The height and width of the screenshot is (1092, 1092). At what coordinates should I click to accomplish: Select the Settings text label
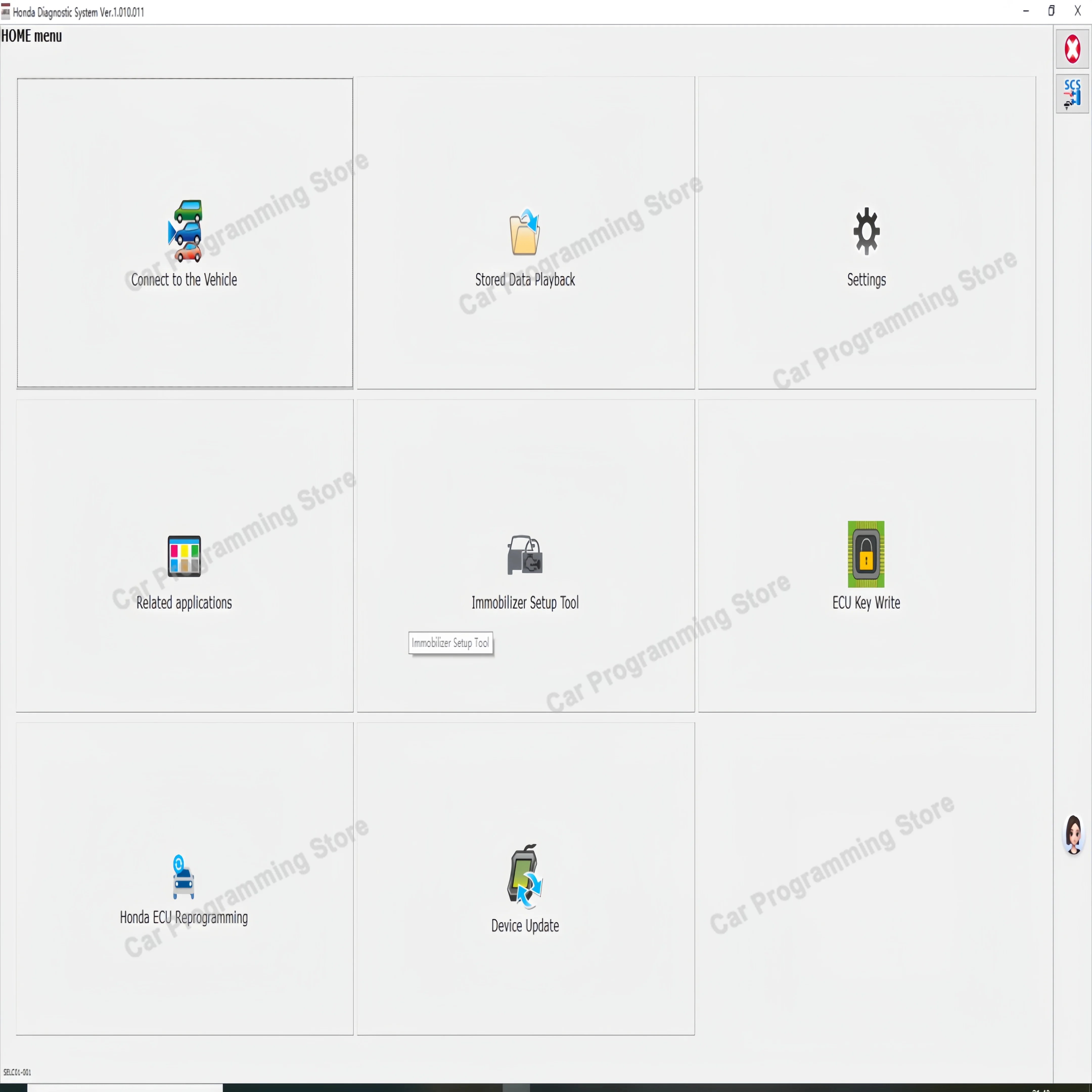pyautogui.click(x=867, y=280)
